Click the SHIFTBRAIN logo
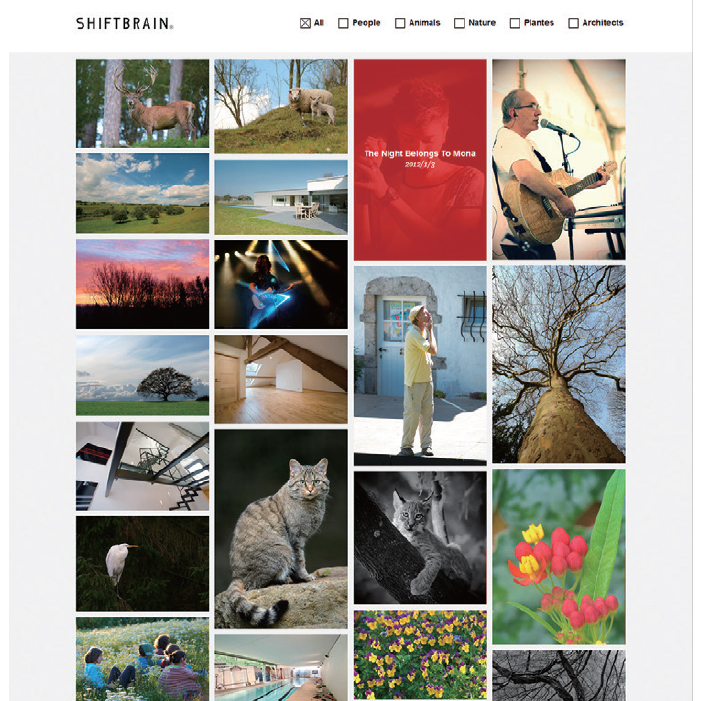The image size is (701, 701). pos(125,23)
